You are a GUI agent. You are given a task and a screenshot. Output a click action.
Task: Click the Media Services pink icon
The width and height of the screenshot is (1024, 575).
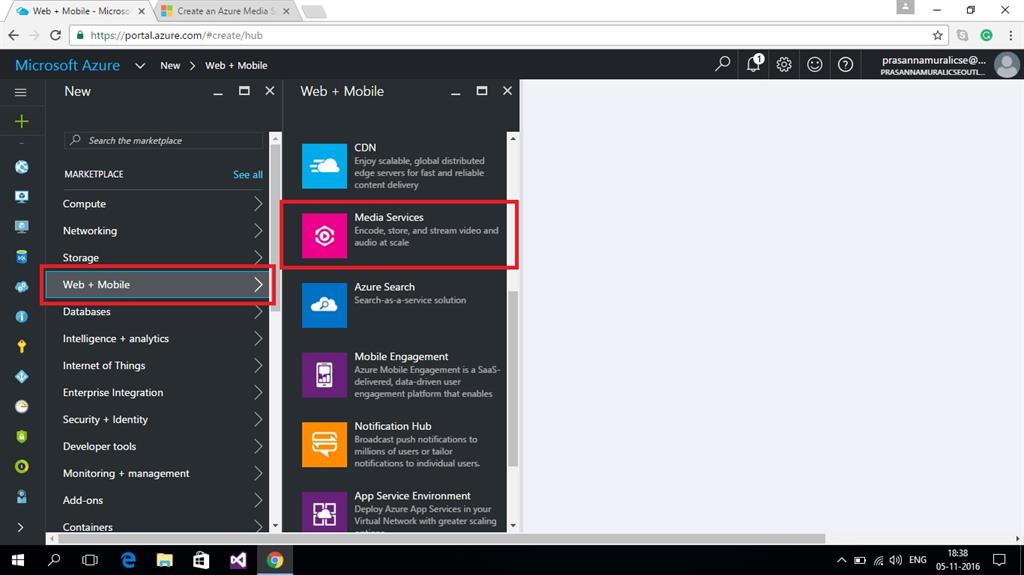pos(324,235)
